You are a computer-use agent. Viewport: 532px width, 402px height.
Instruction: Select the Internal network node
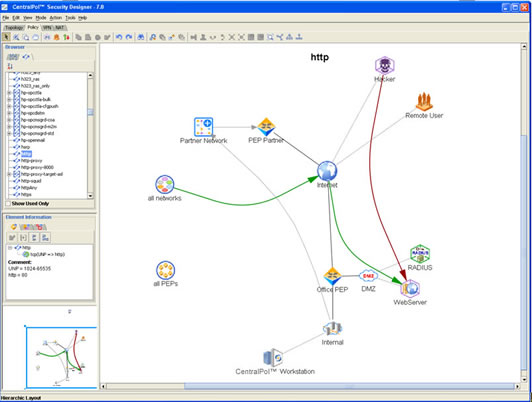[332, 329]
